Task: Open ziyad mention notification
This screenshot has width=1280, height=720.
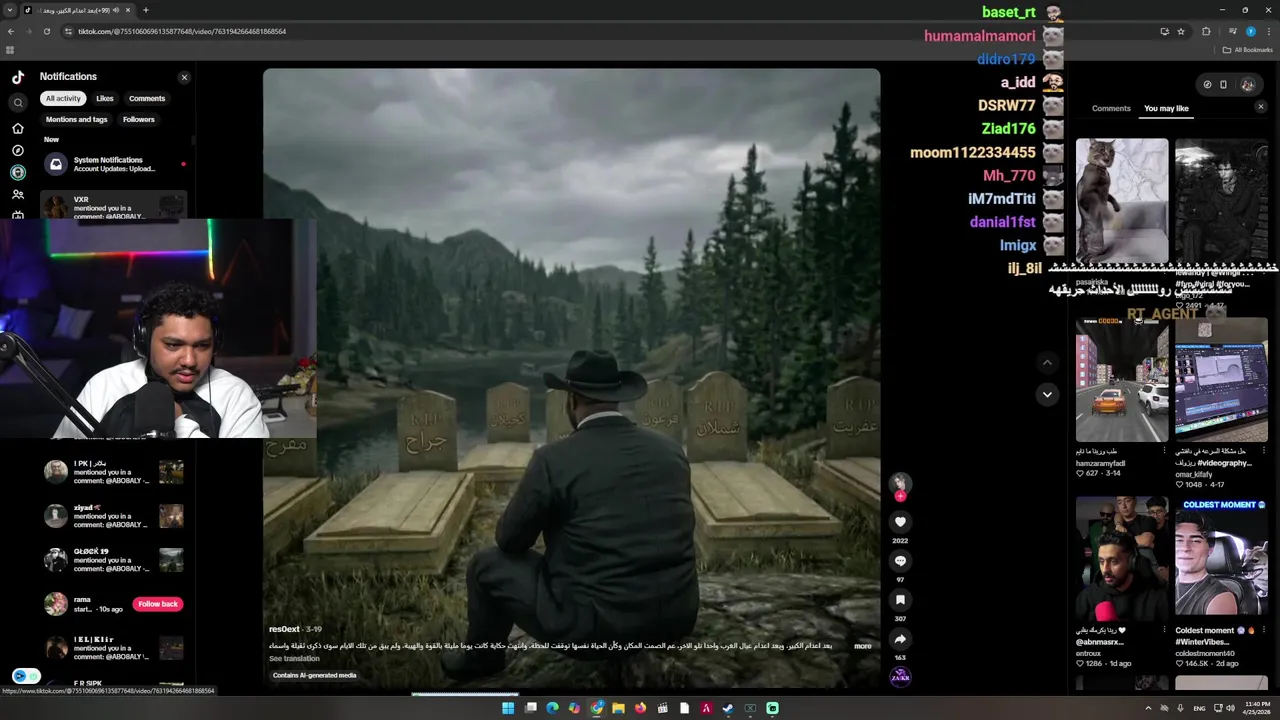Action: [x=114, y=516]
